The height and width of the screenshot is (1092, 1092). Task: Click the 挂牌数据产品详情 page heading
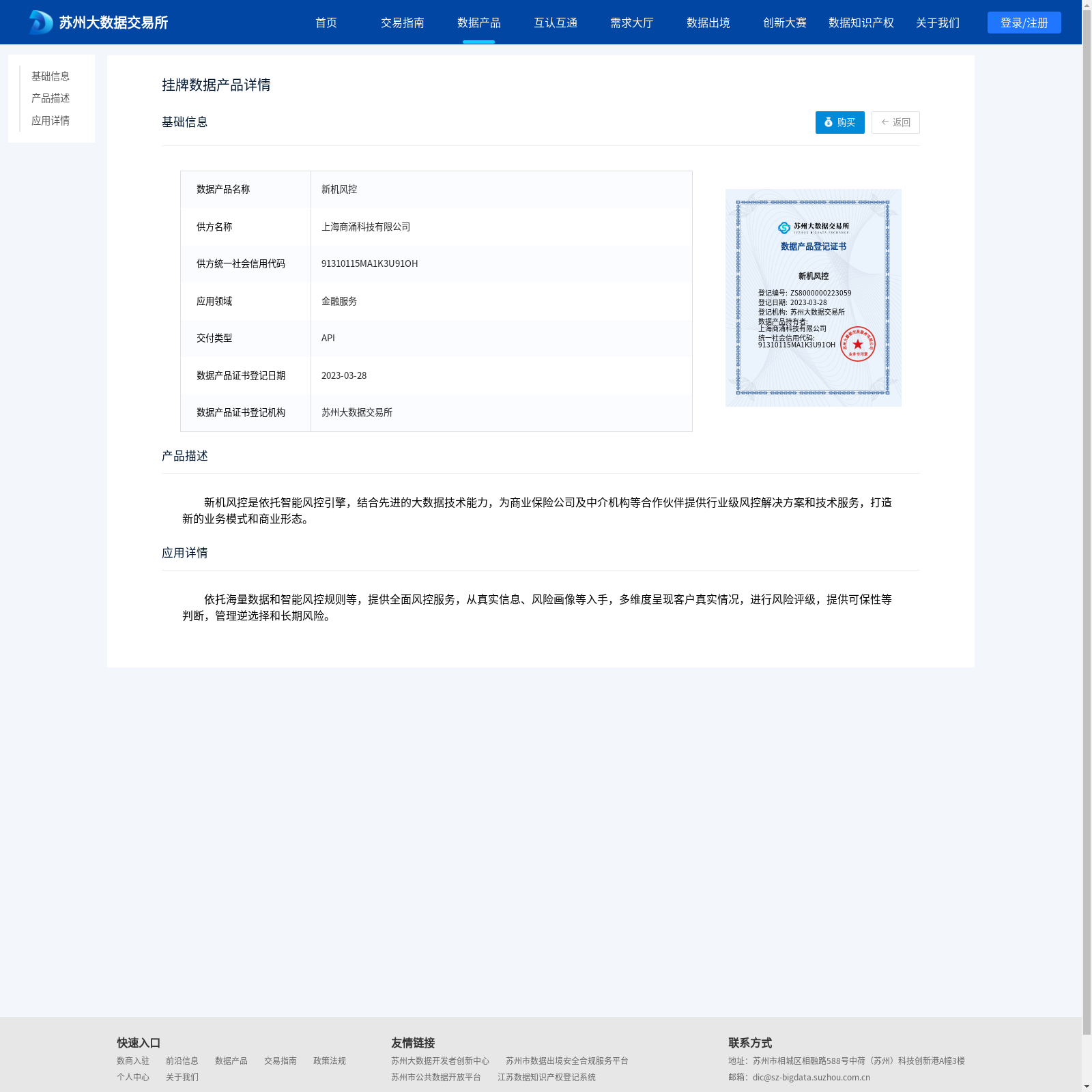click(x=216, y=85)
